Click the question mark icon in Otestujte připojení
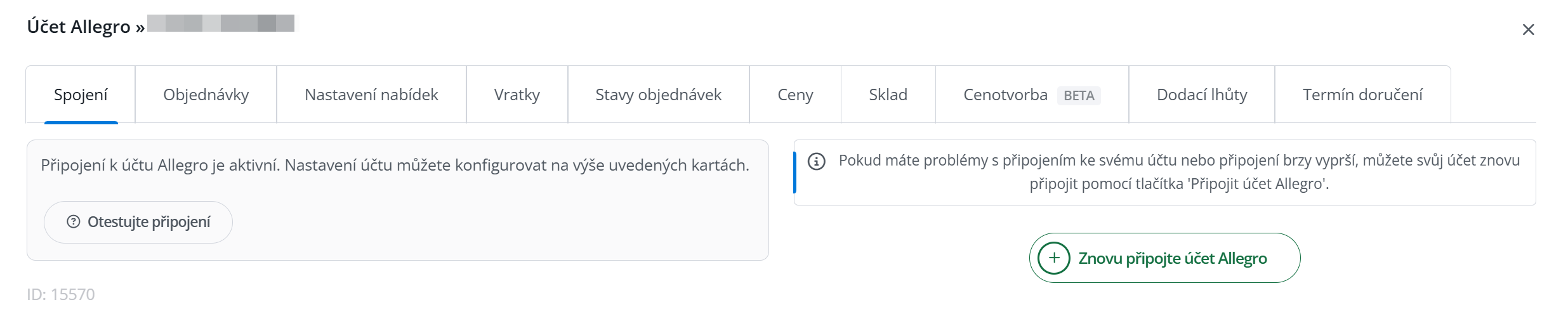Screen dimensions: 1568x326 tap(74, 221)
